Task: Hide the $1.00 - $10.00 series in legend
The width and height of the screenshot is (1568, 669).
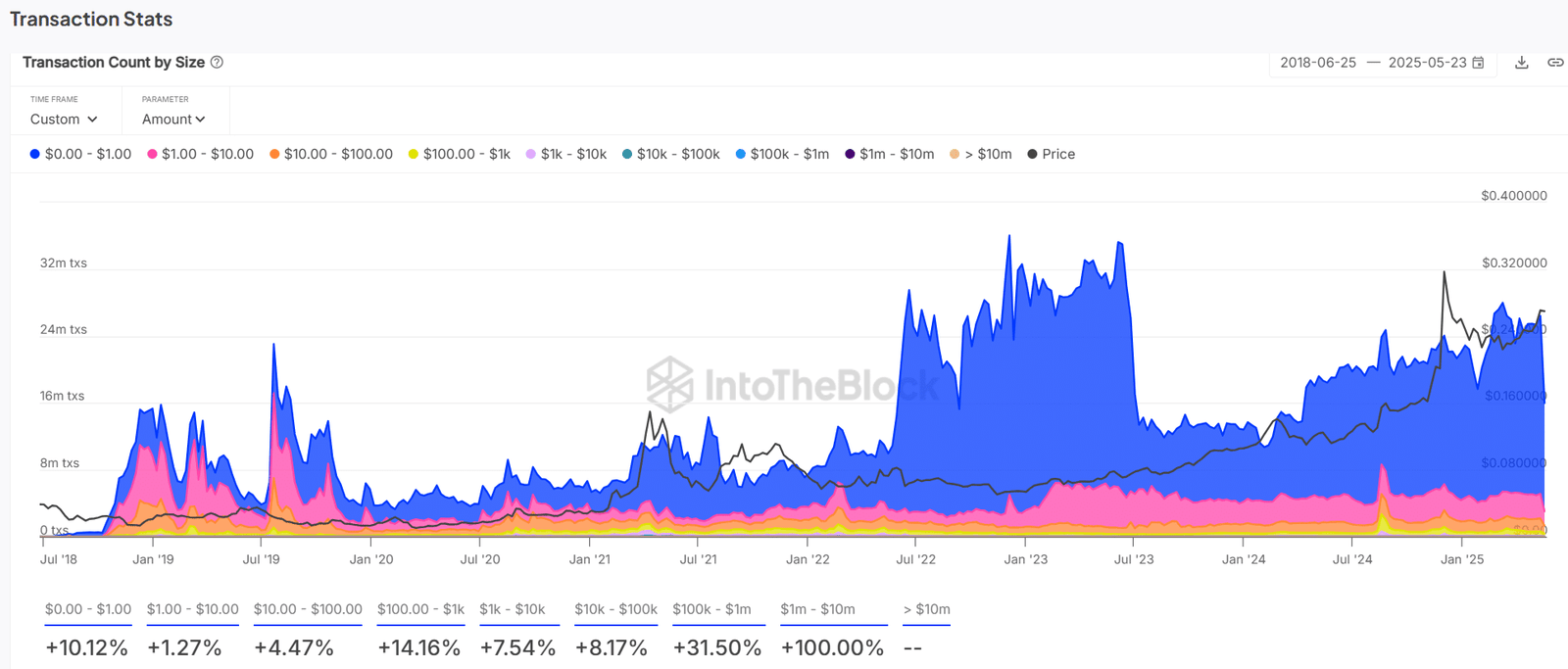Action: coord(200,154)
